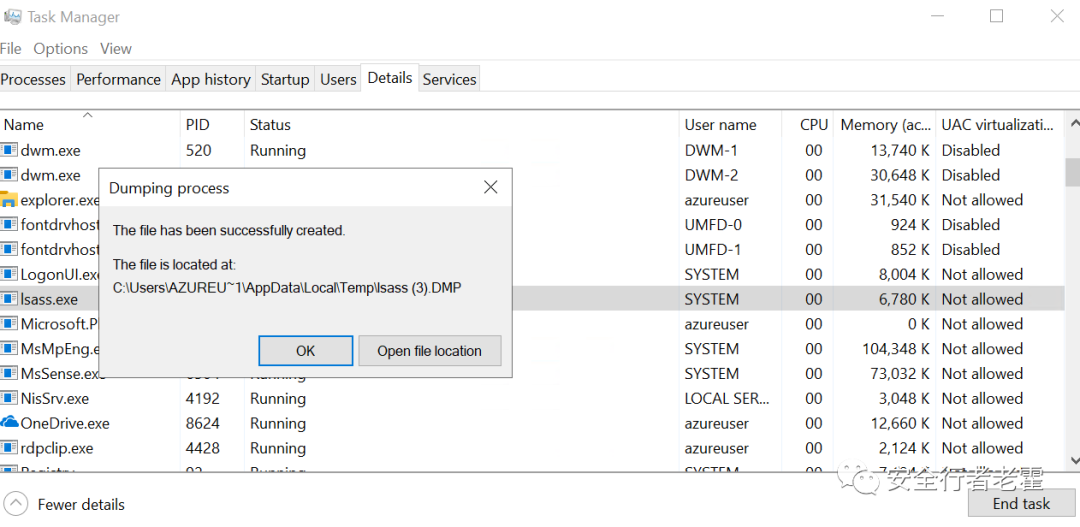Viewport: 1080px width, 527px height.
Task: Sort by the Memory column header
Action: pyautogui.click(x=884, y=125)
